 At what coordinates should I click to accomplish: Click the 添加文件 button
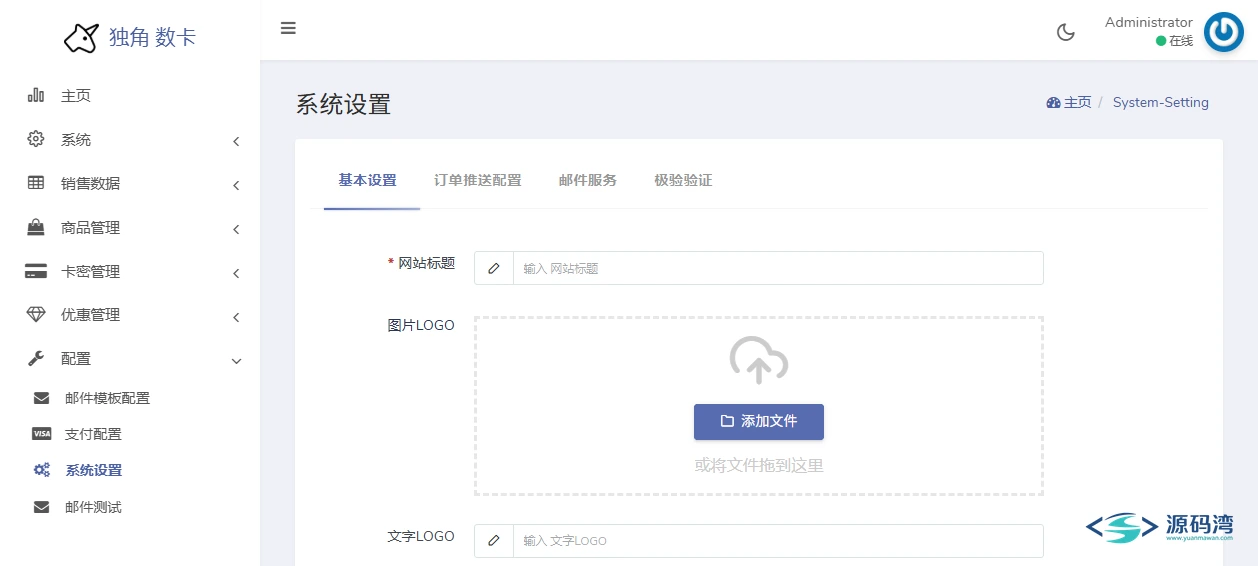(759, 422)
